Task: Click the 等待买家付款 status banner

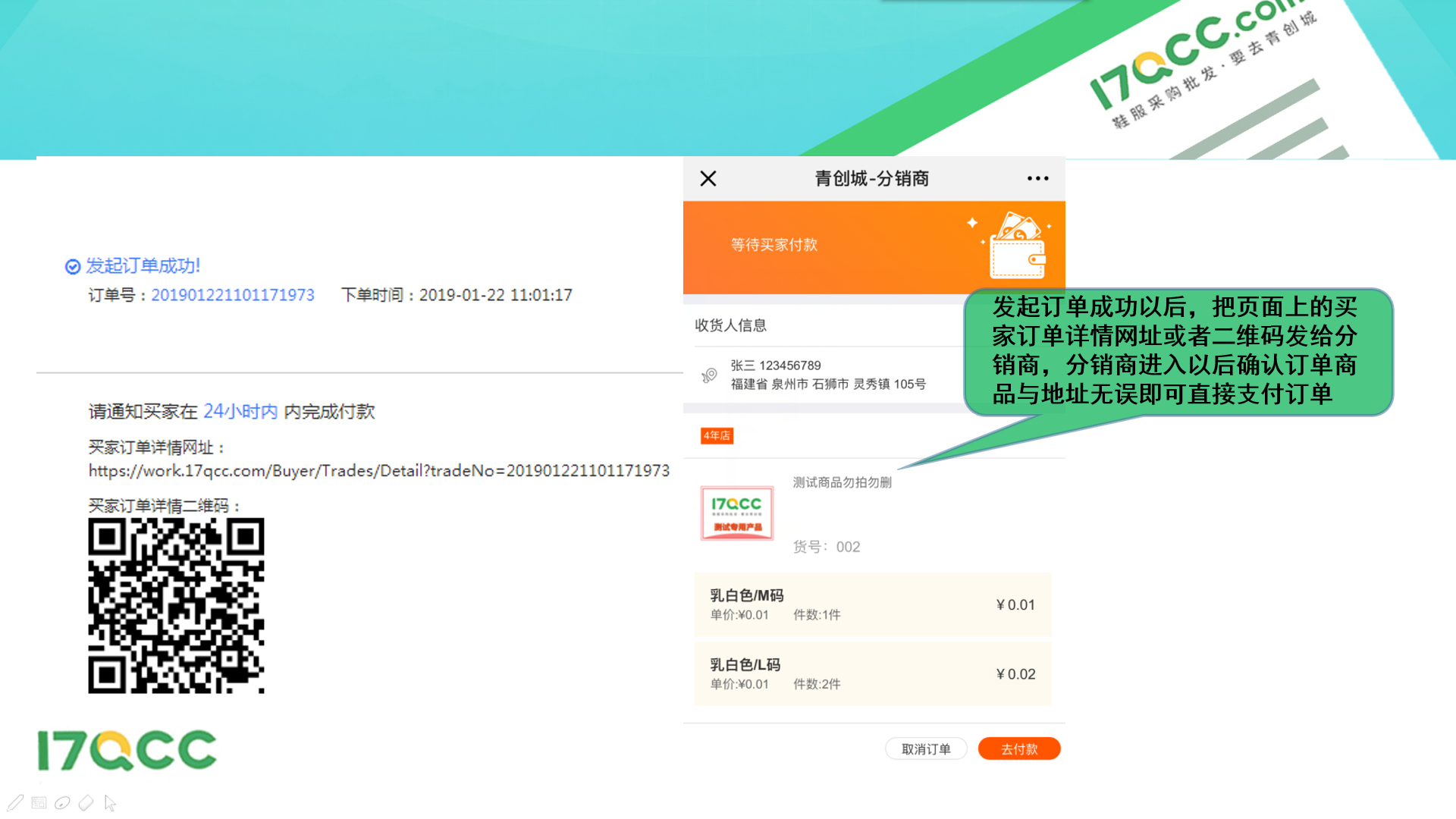Action: pos(774,245)
